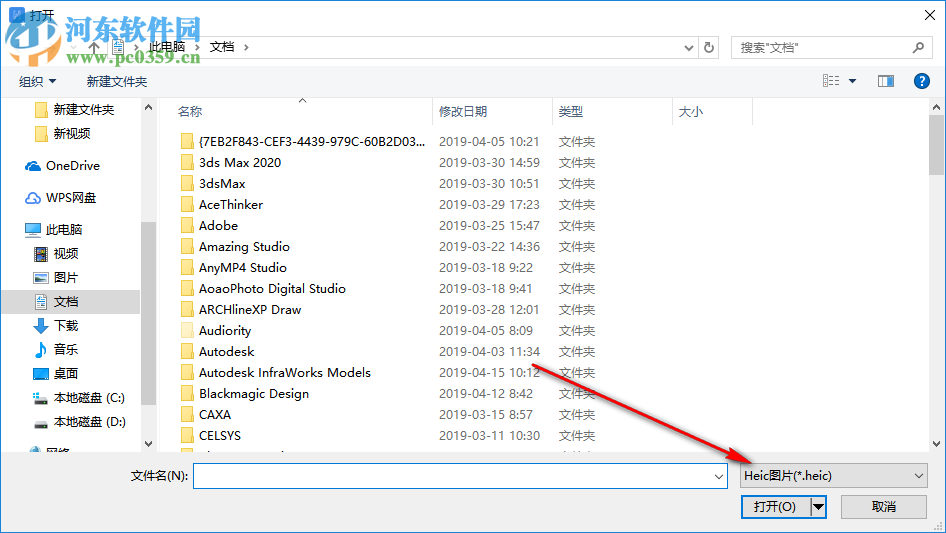
Task: Sort by the 类型 column header
Action: (x=571, y=112)
